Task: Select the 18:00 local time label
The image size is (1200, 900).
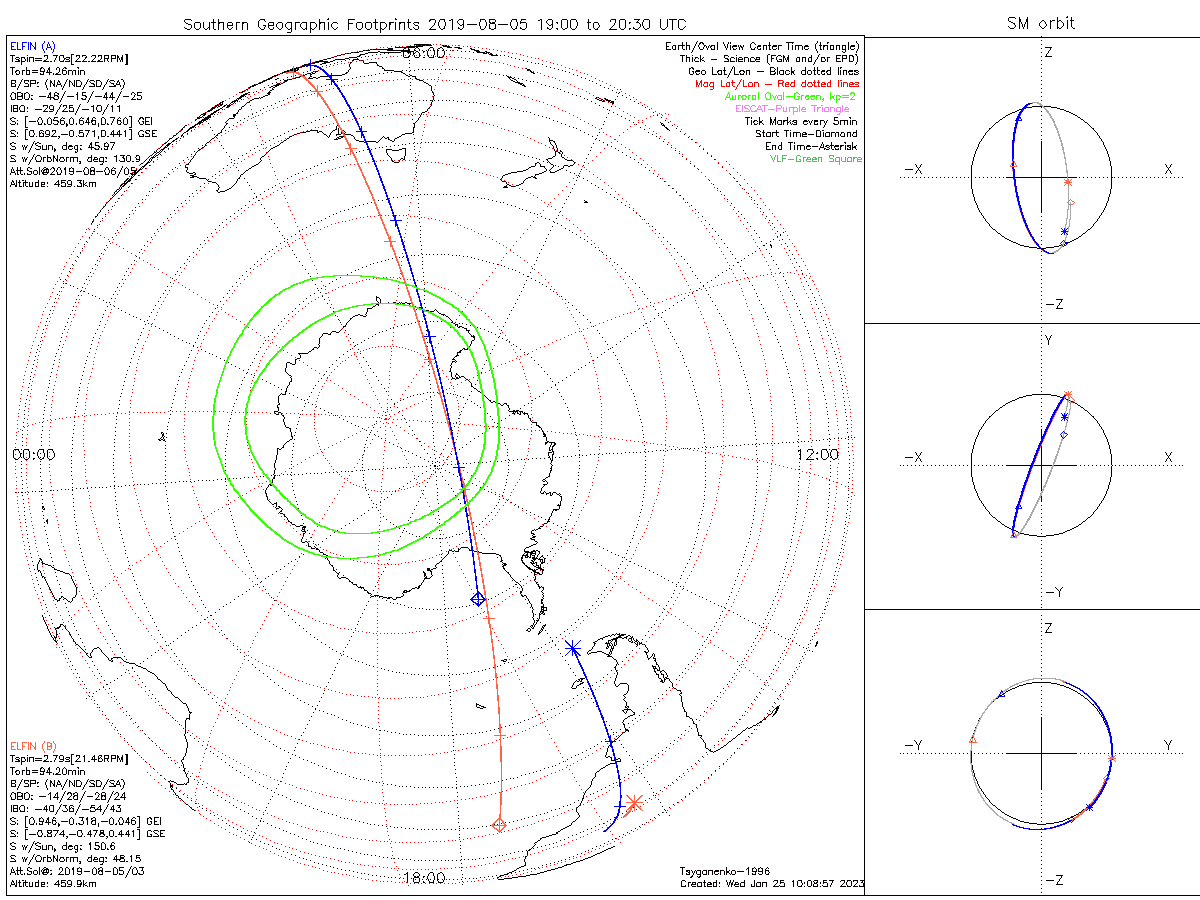Action: [423, 878]
